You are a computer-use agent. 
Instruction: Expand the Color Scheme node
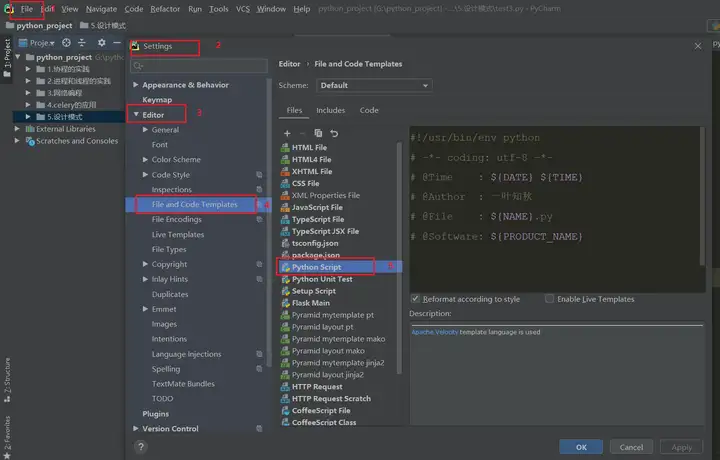pyautogui.click(x=145, y=160)
